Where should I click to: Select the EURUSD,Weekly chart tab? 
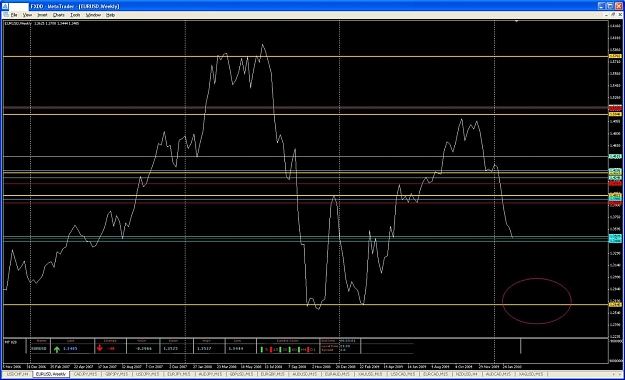click(x=51, y=374)
